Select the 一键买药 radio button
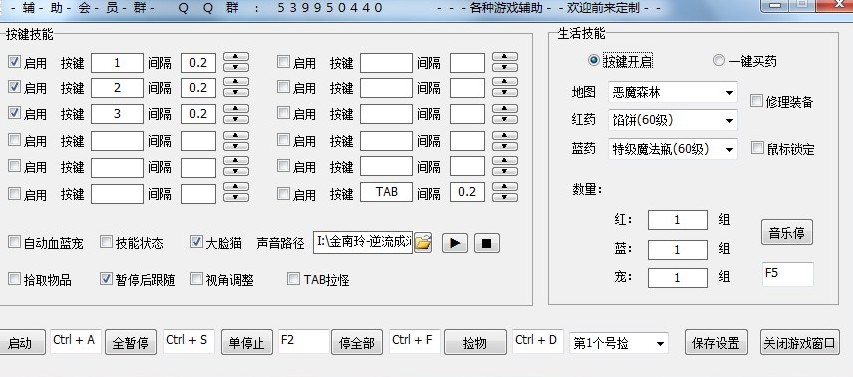The width and height of the screenshot is (853, 377). point(719,60)
